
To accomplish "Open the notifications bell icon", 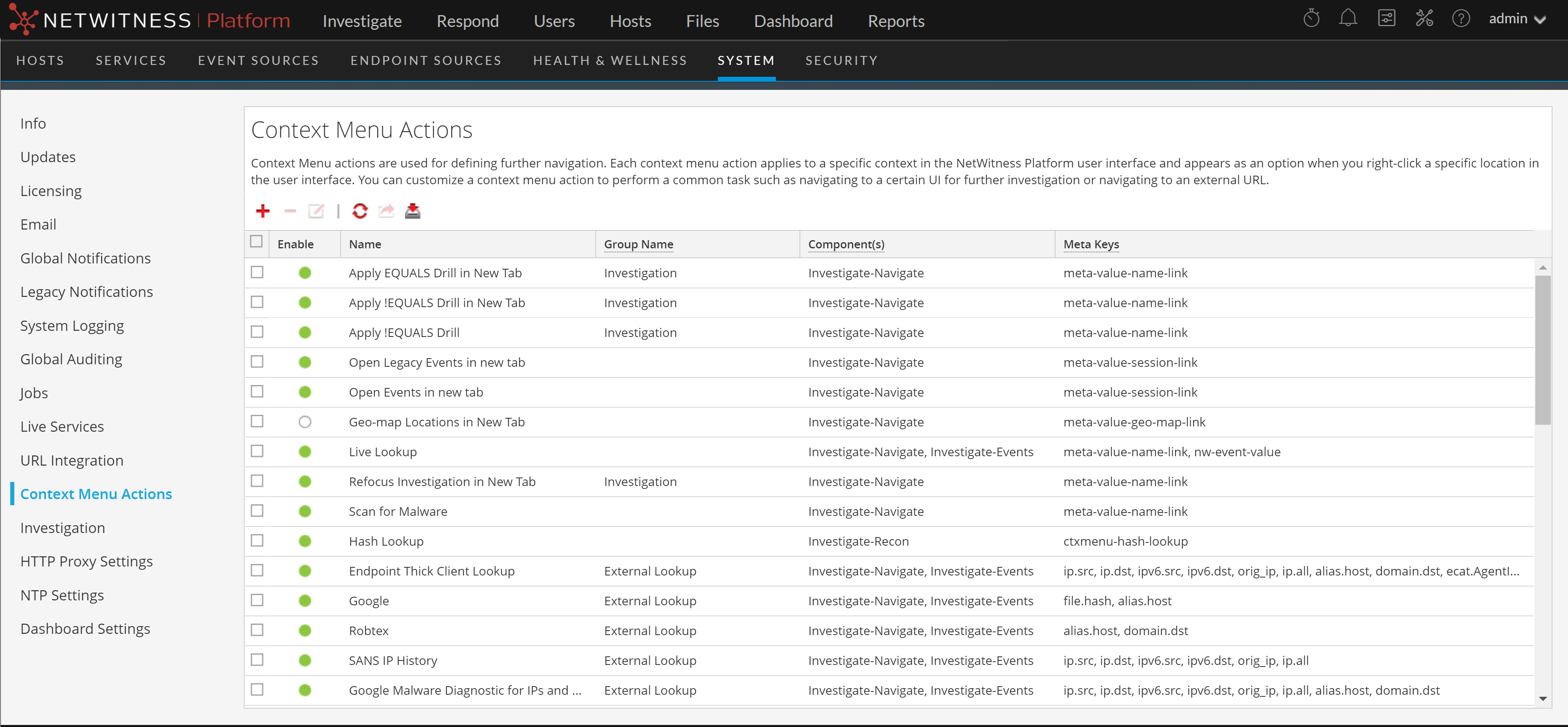I will (1347, 18).
